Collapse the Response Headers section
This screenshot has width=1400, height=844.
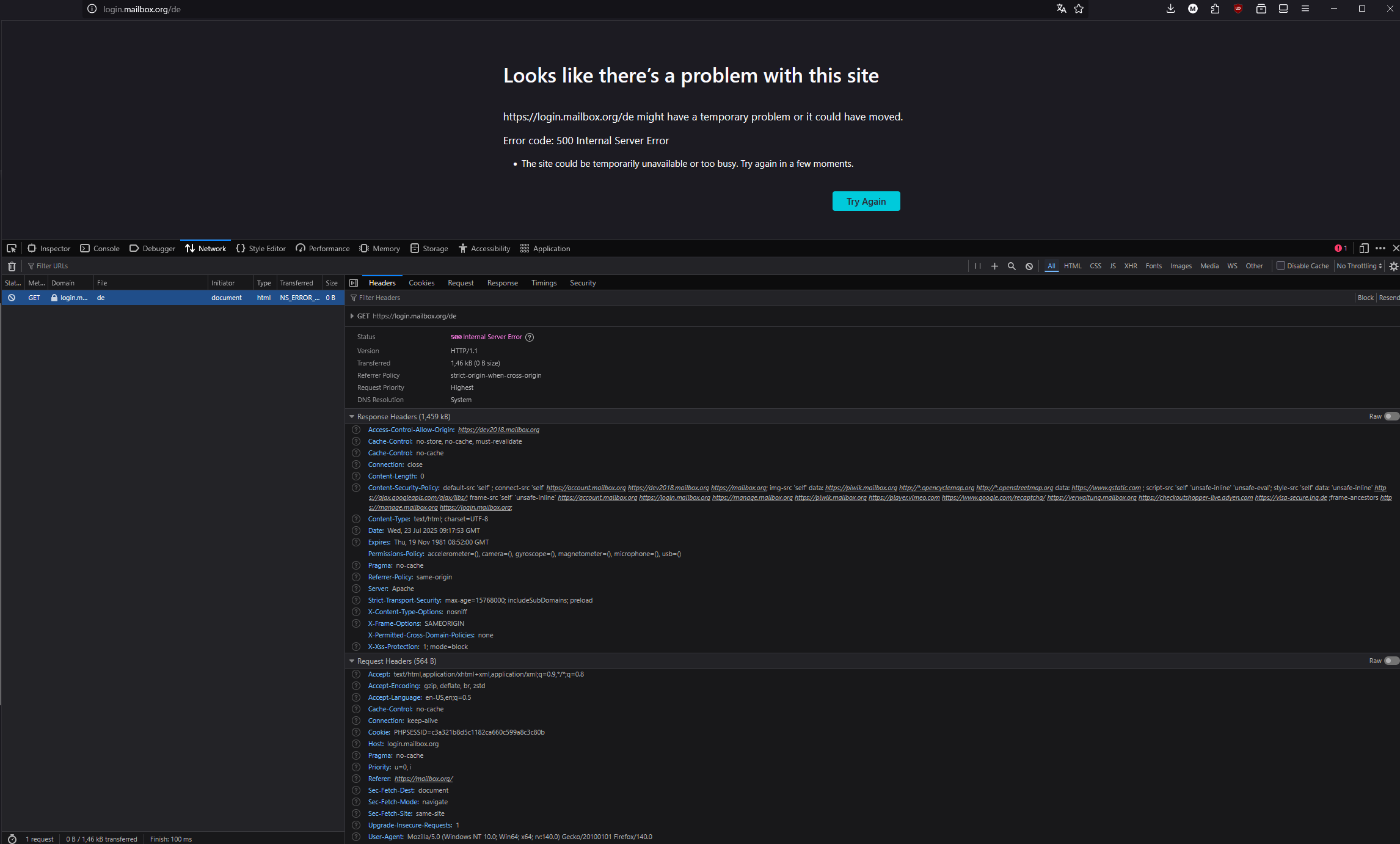point(352,416)
